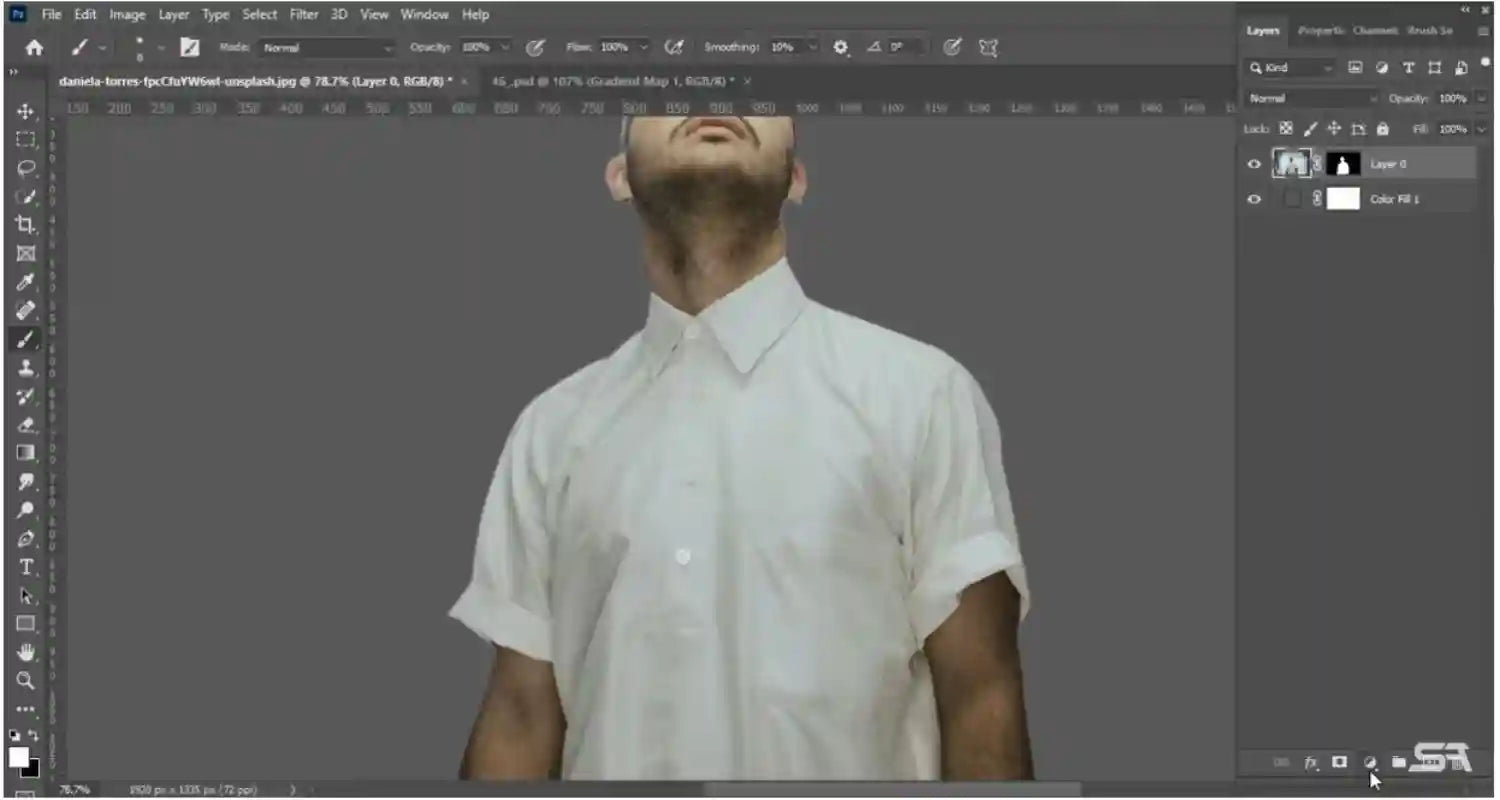Click the Color Fill 1 color thumbnail
This screenshot has height=800, width=1500.
(x=1292, y=199)
